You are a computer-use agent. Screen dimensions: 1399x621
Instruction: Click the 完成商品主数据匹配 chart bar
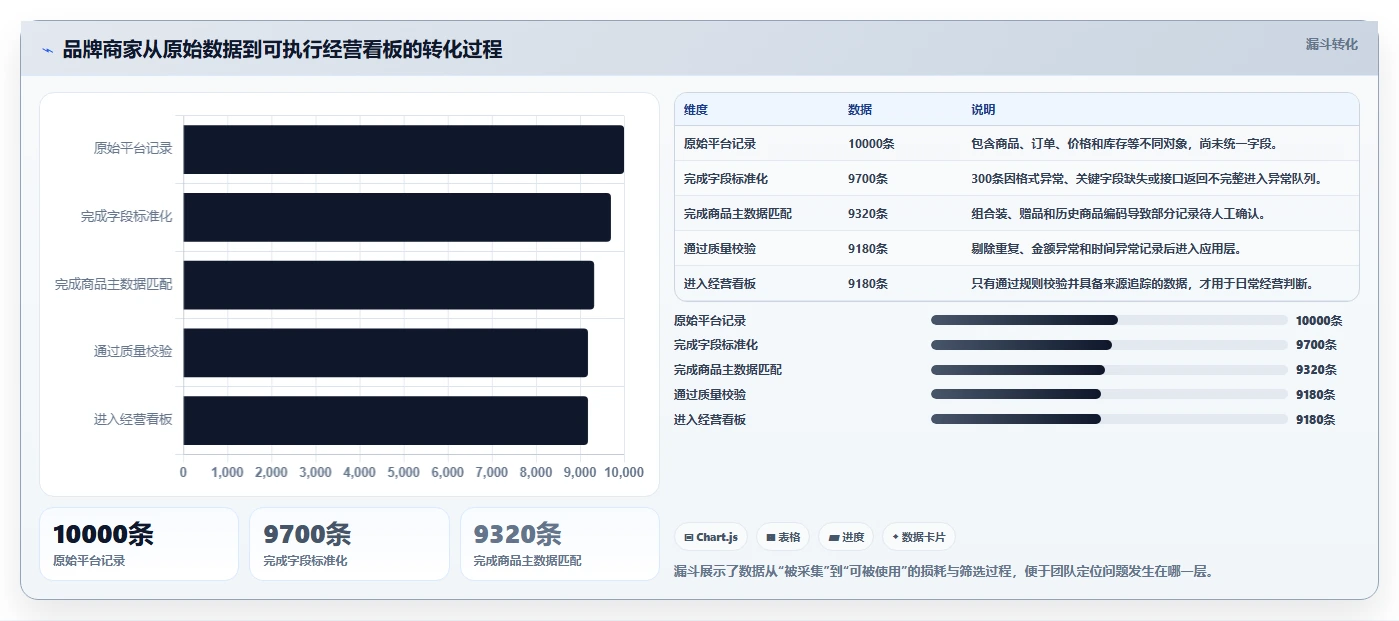click(388, 285)
